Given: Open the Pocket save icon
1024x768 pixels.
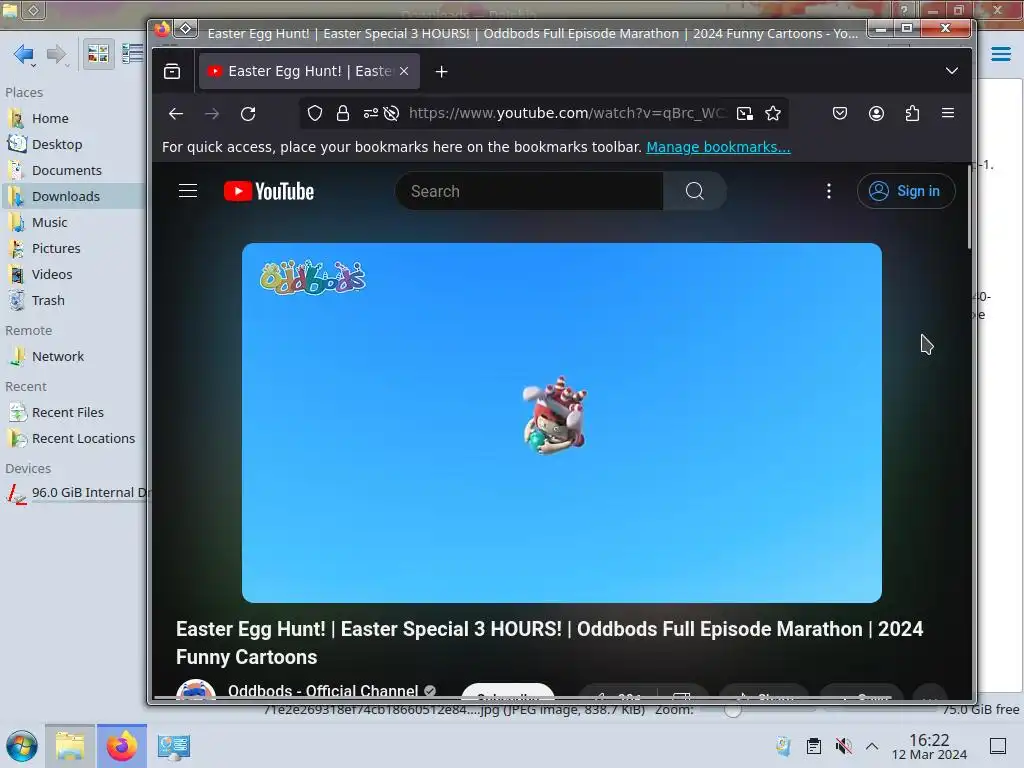Looking at the screenshot, I should click(840, 114).
